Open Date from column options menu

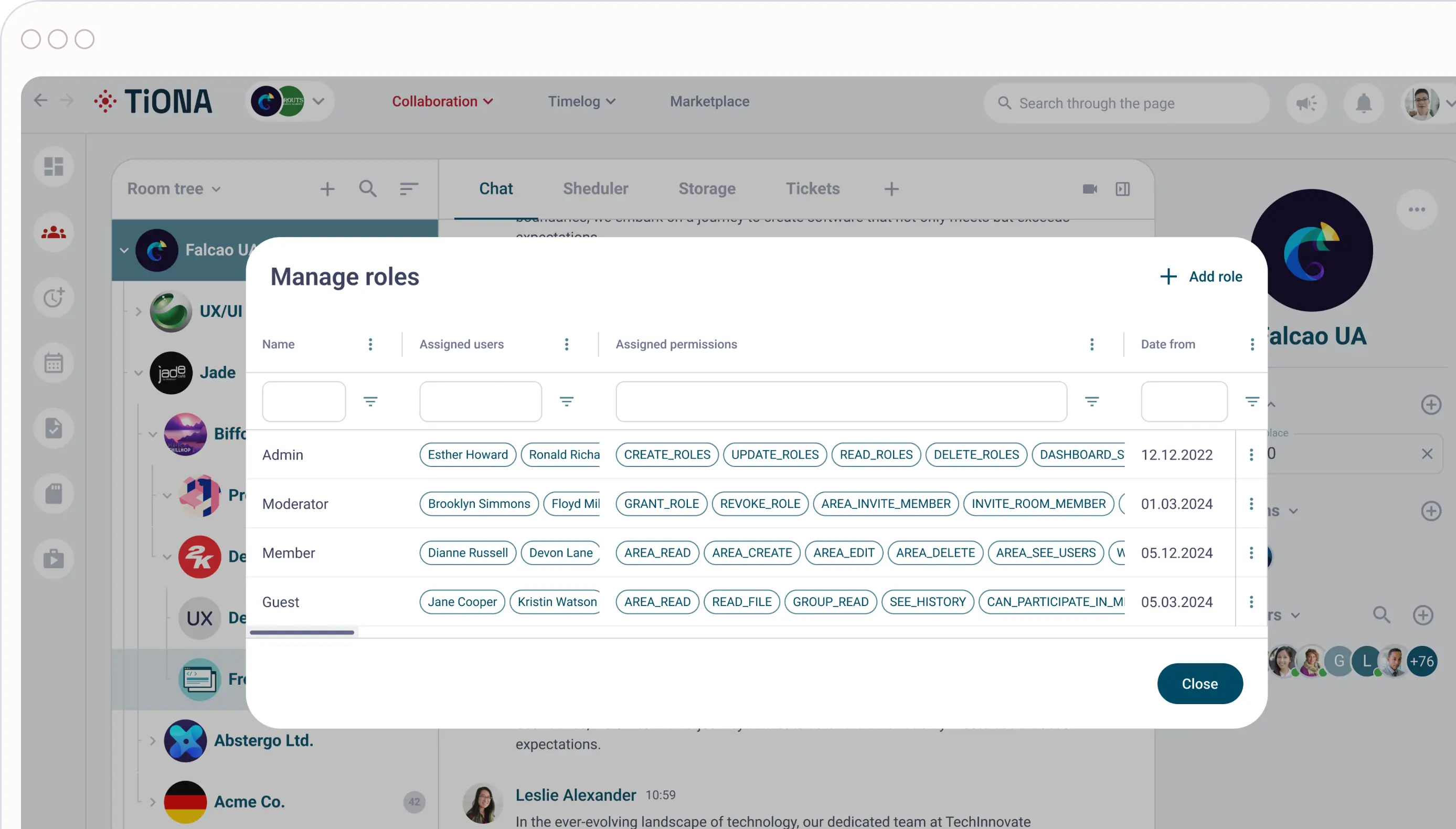point(1252,344)
